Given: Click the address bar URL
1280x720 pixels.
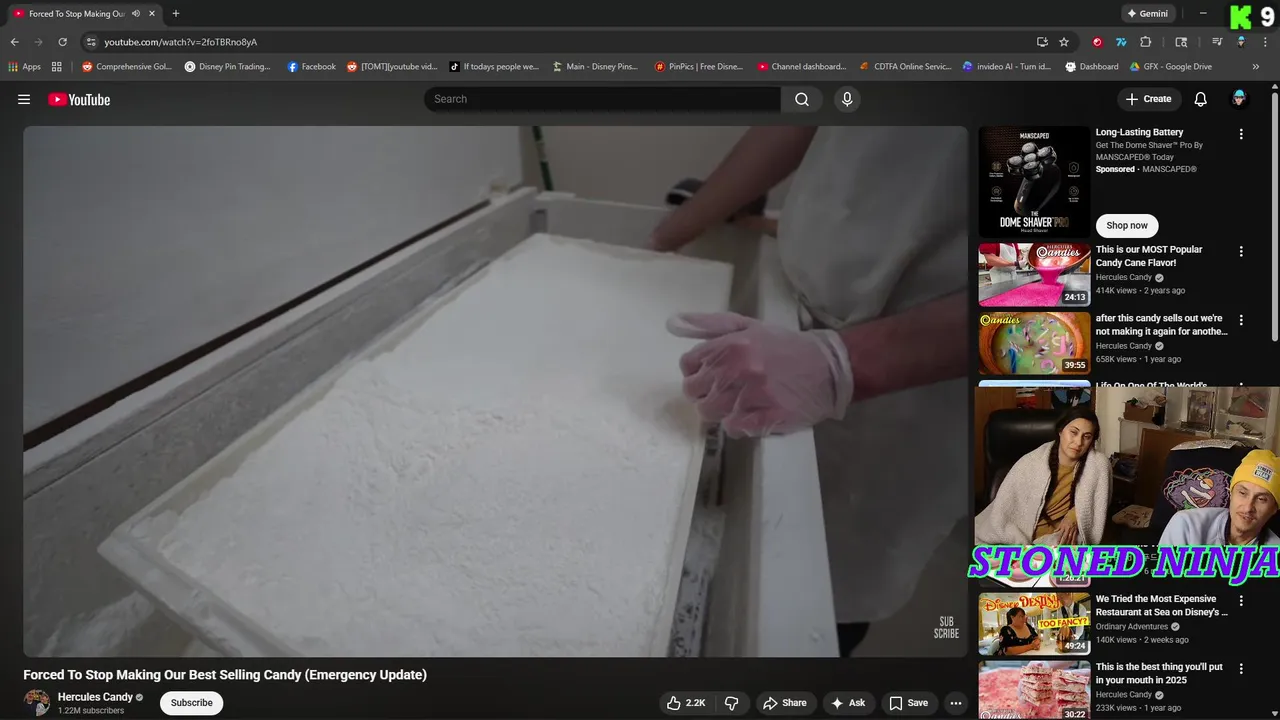Looking at the screenshot, I should pos(181,42).
